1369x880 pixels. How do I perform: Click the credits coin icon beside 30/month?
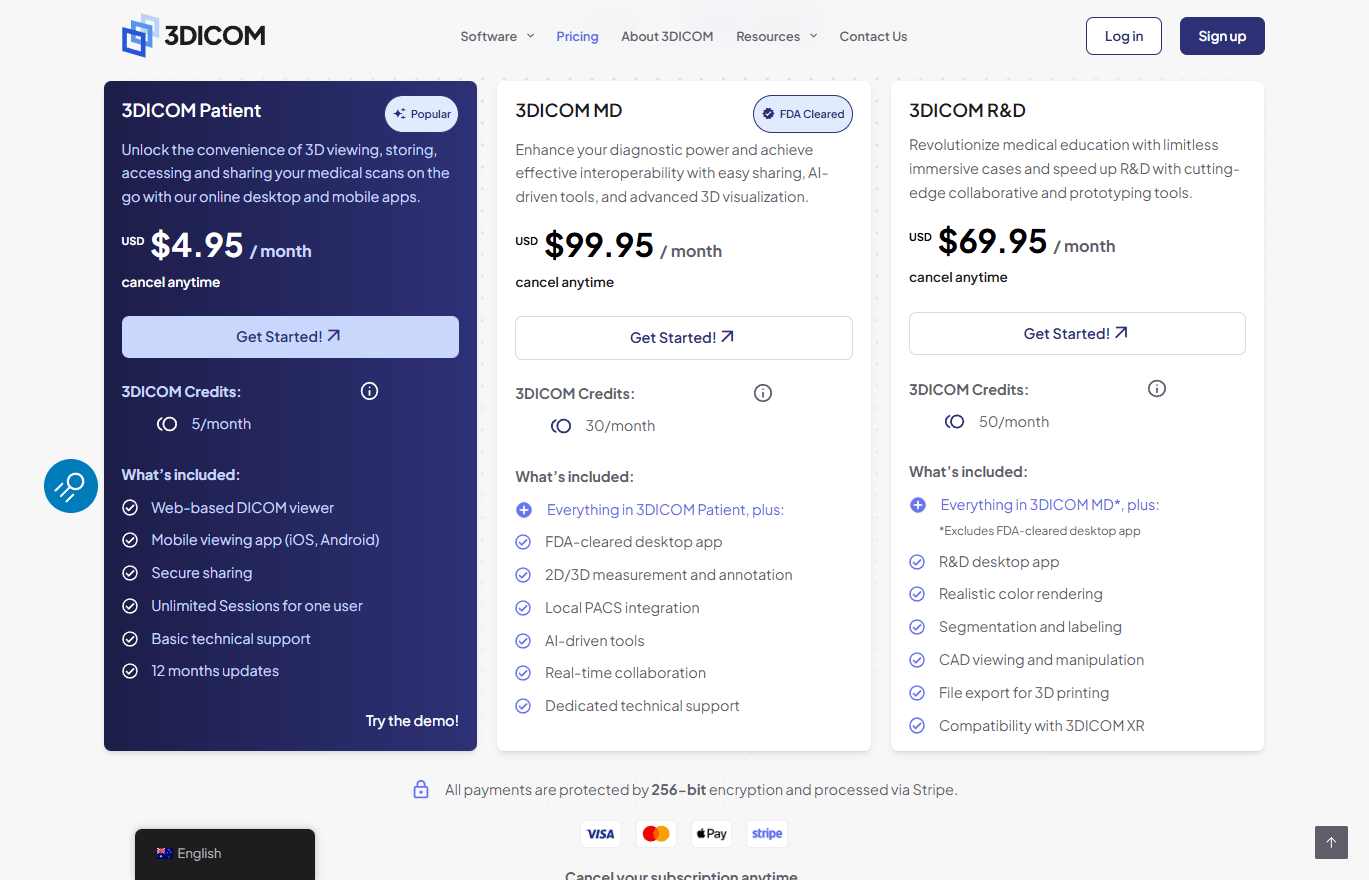(561, 426)
